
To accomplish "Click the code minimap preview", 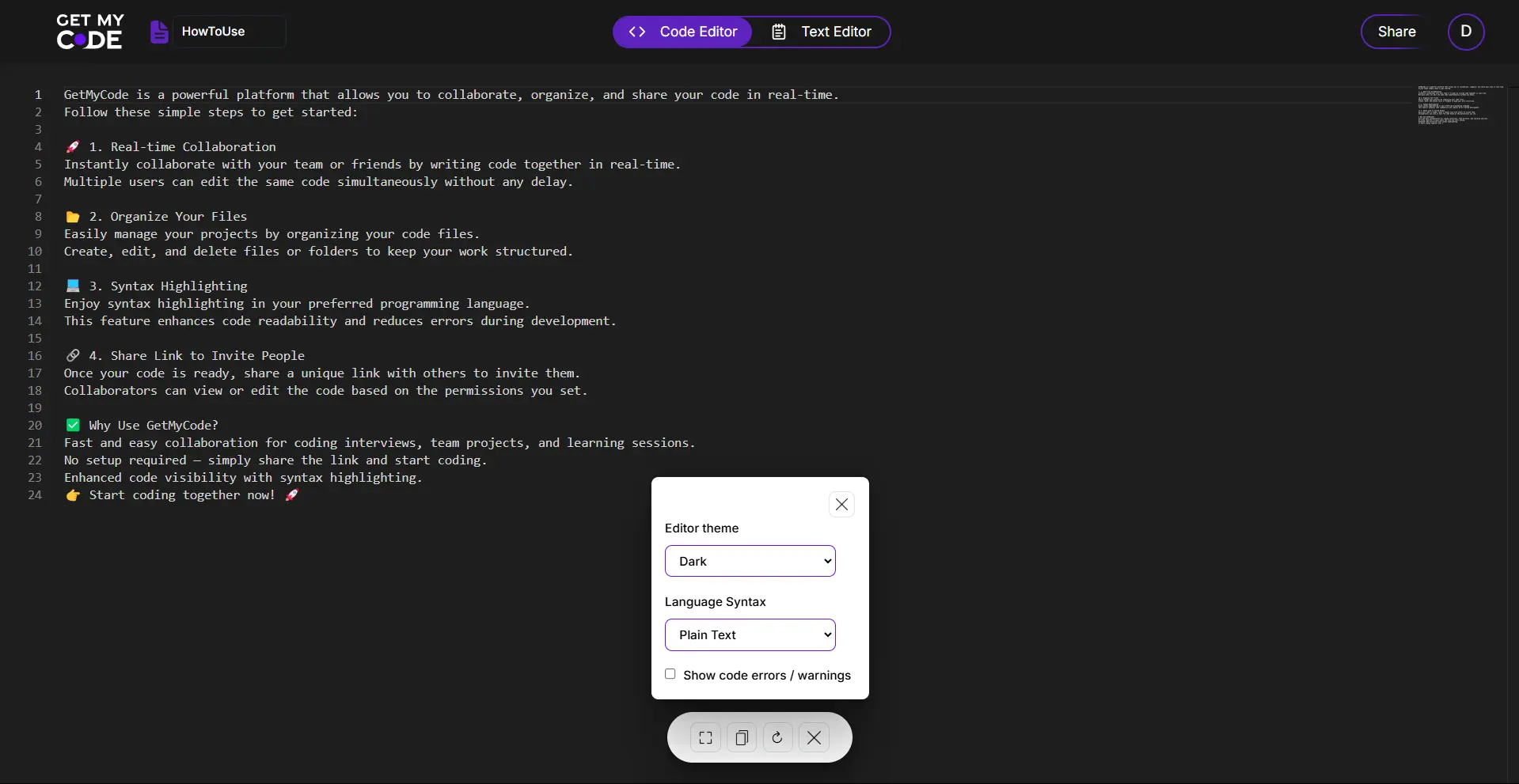I will point(1458,105).
